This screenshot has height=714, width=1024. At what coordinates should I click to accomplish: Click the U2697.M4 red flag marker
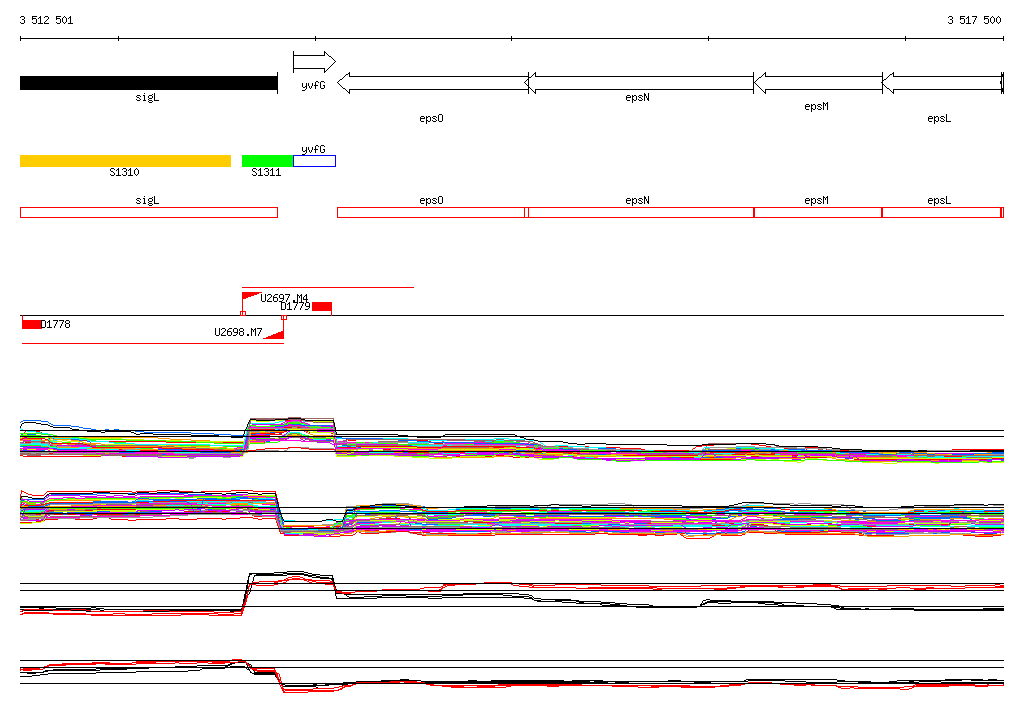pos(250,297)
